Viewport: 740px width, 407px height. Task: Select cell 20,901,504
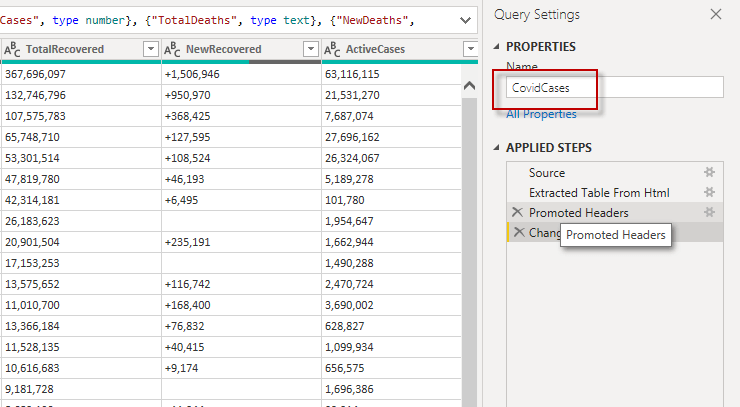[x=81, y=242]
